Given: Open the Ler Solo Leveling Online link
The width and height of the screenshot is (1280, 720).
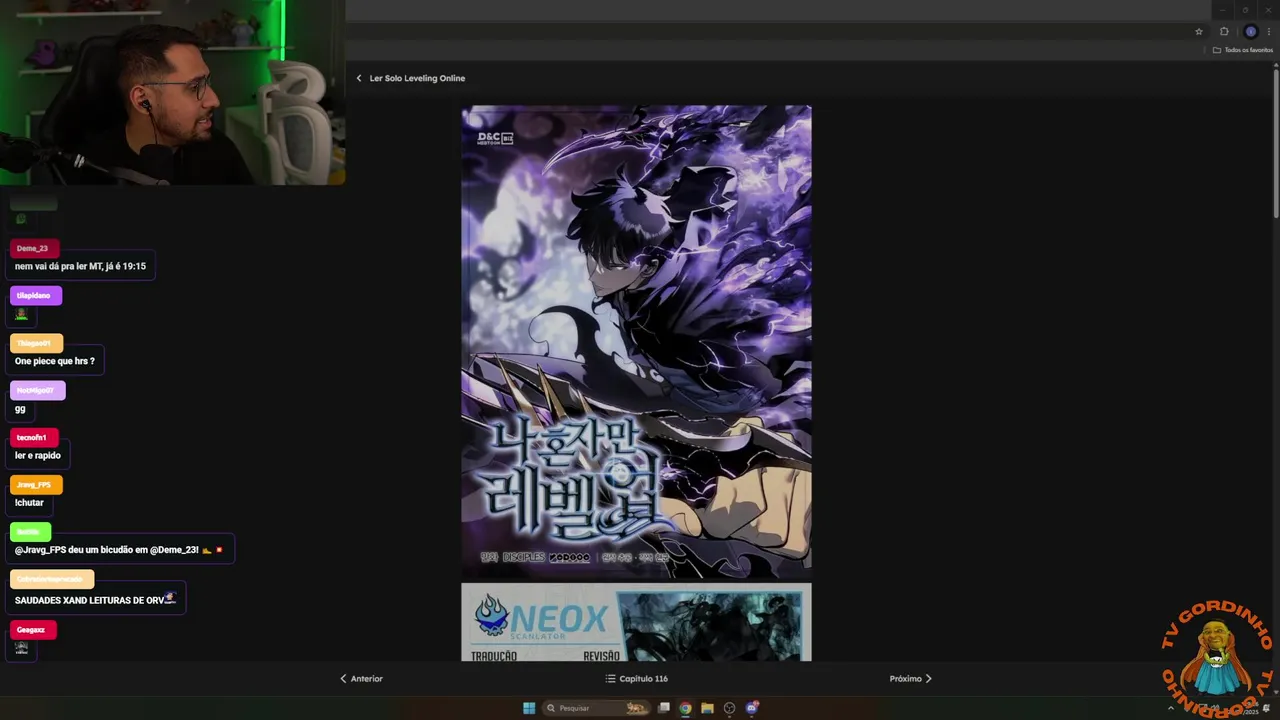Looking at the screenshot, I should pyautogui.click(x=417, y=78).
